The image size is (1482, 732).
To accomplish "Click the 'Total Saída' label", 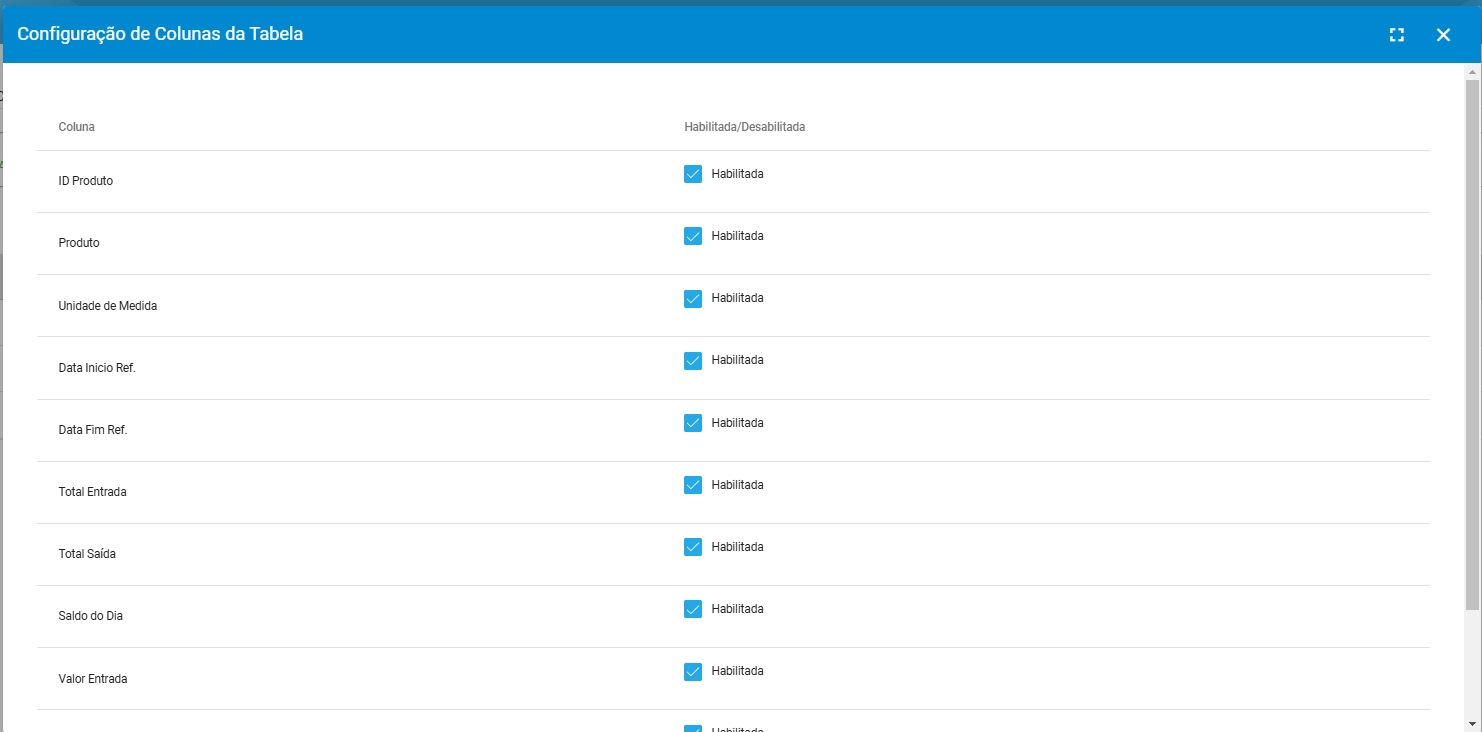I will (x=87, y=554).
